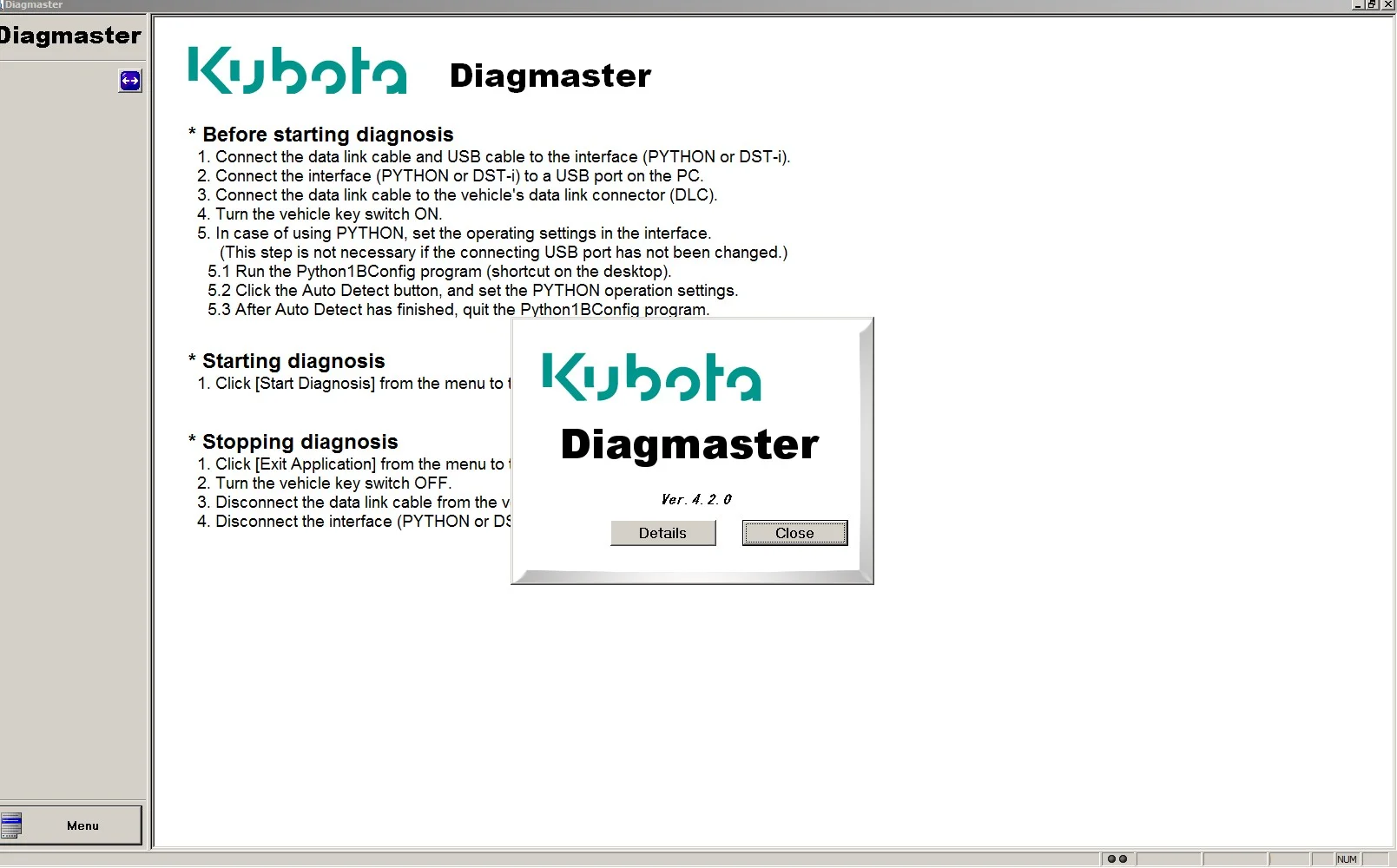Click the blue double-arrow icon in the sidebar
The image size is (1397, 868).
tap(130, 81)
